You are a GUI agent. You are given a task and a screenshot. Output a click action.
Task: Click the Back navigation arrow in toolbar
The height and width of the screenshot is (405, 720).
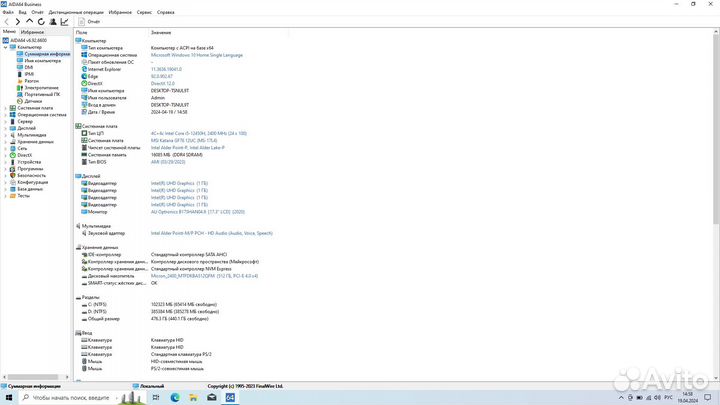[6, 20]
